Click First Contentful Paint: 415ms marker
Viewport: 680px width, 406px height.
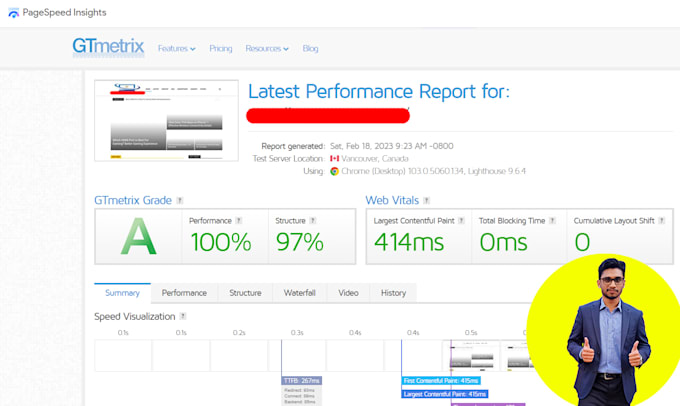point(441,381)
